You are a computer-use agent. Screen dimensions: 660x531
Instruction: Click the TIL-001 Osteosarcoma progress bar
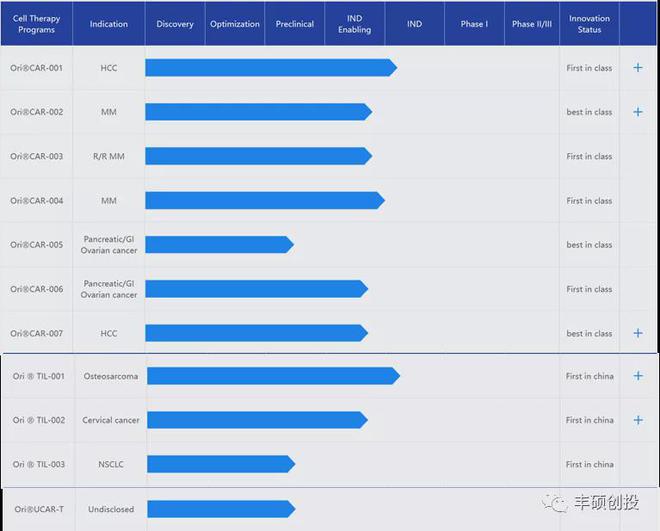tap(273, 376)
